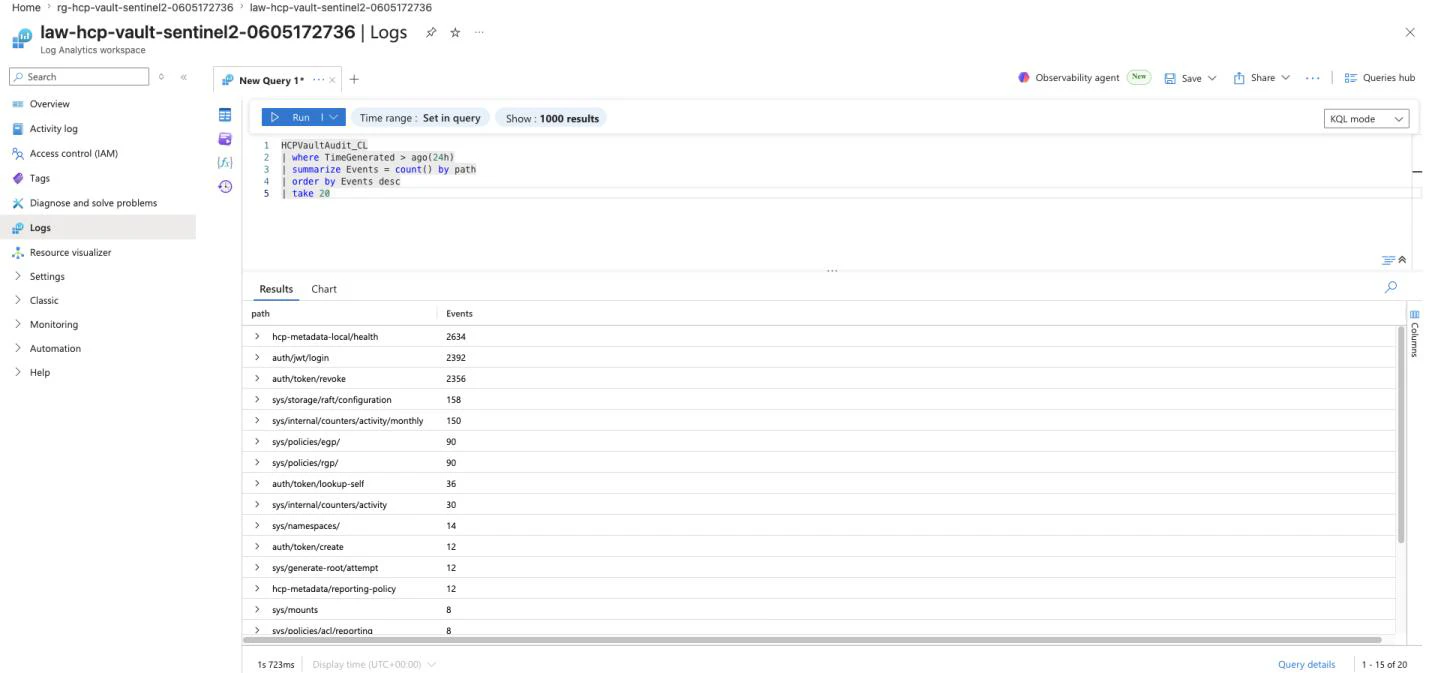Viewport: 1429px width, 673px height.
Task: Add a new query tab with plus
Action: [x=354, y=80]
